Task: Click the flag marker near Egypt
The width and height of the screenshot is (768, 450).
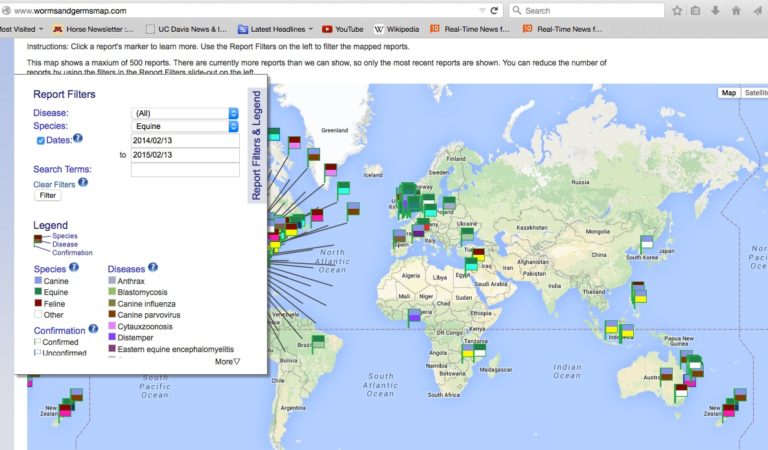Action: tap(471, 264)
